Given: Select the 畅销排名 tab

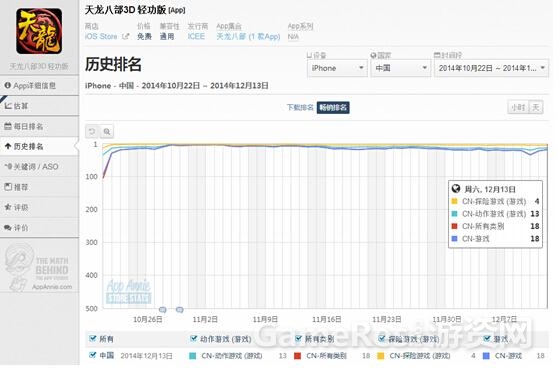Looking at the screenshot, I should [333, 107].
